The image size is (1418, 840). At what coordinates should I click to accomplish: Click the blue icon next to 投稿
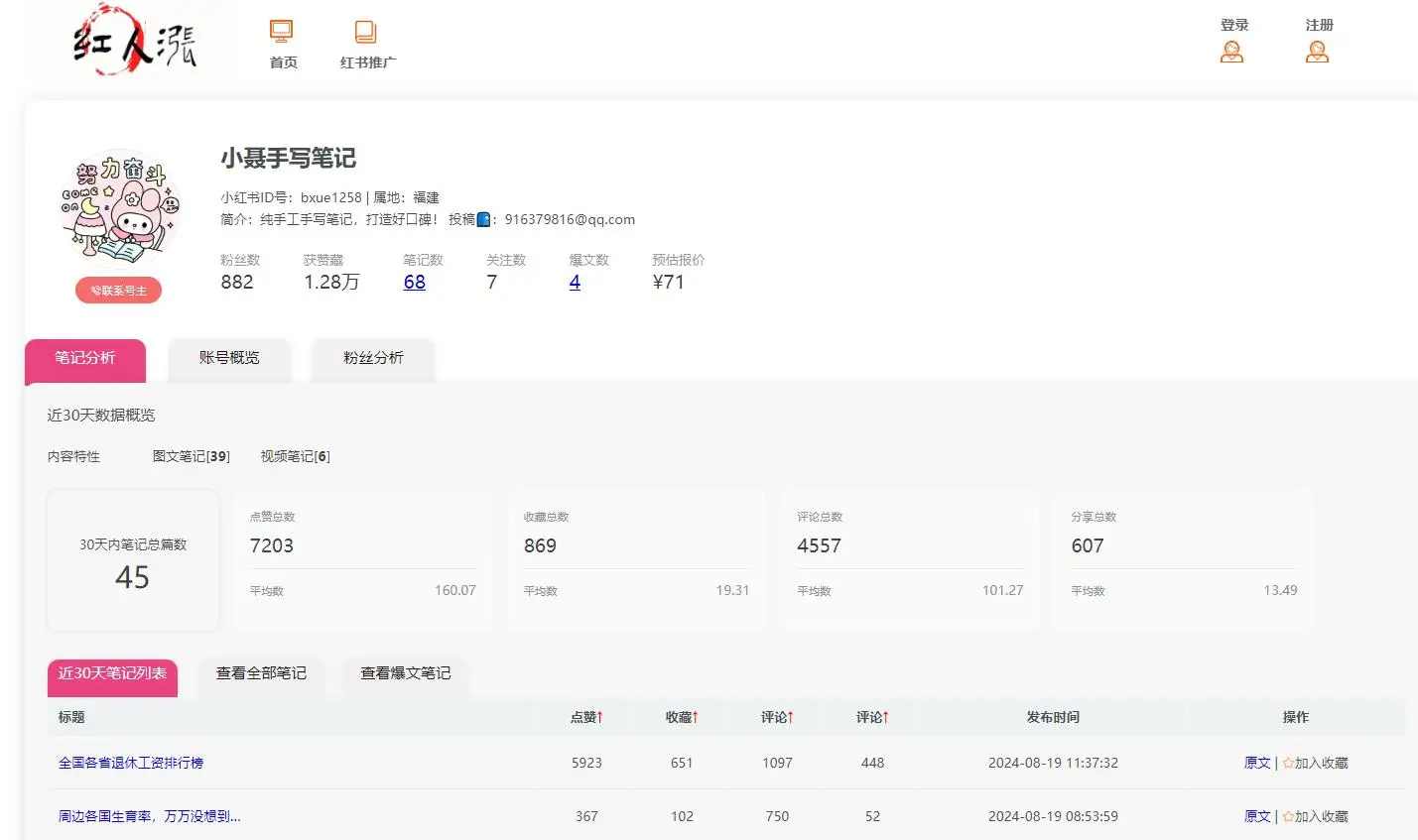tap(484, 219)
